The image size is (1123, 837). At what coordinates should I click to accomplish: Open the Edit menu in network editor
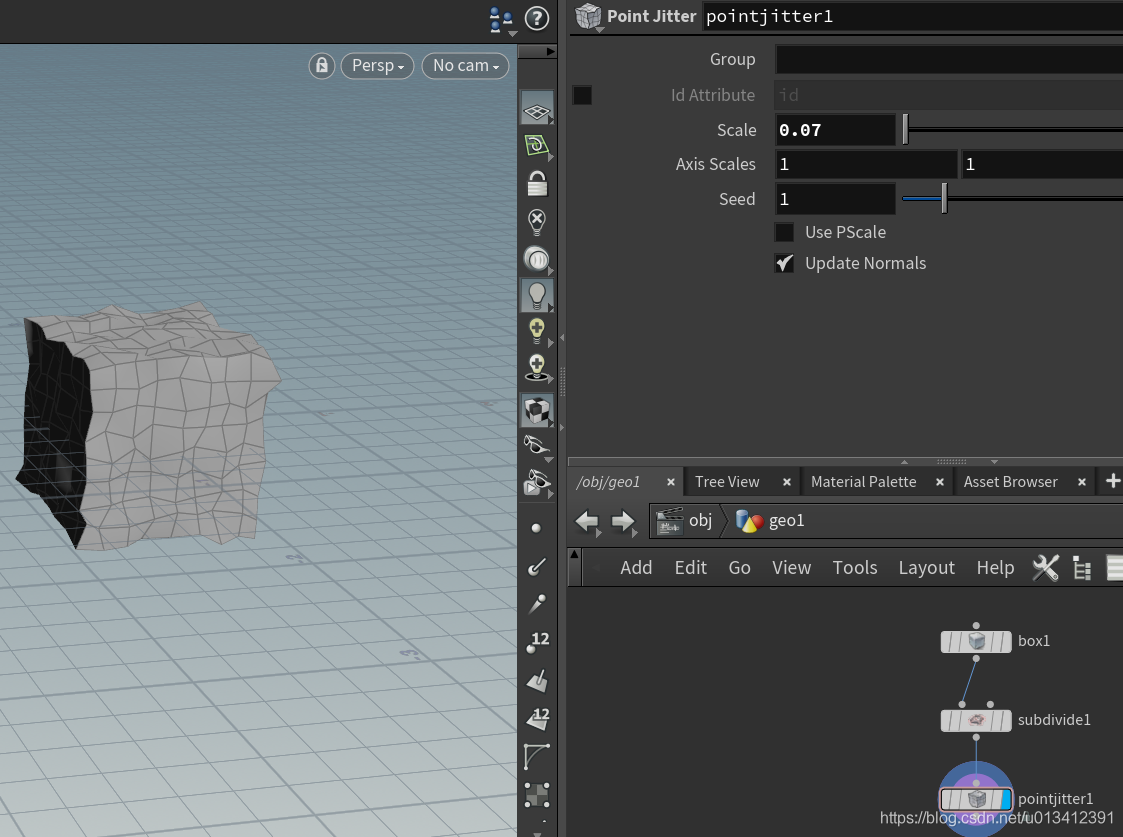pos(690,568)
